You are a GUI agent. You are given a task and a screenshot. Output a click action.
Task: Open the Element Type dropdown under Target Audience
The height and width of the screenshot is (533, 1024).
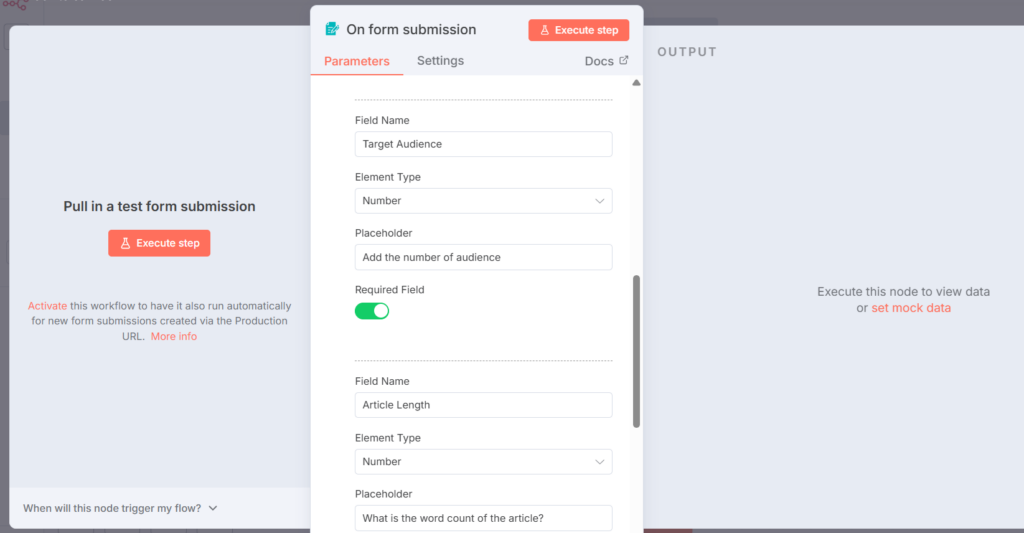483,201
